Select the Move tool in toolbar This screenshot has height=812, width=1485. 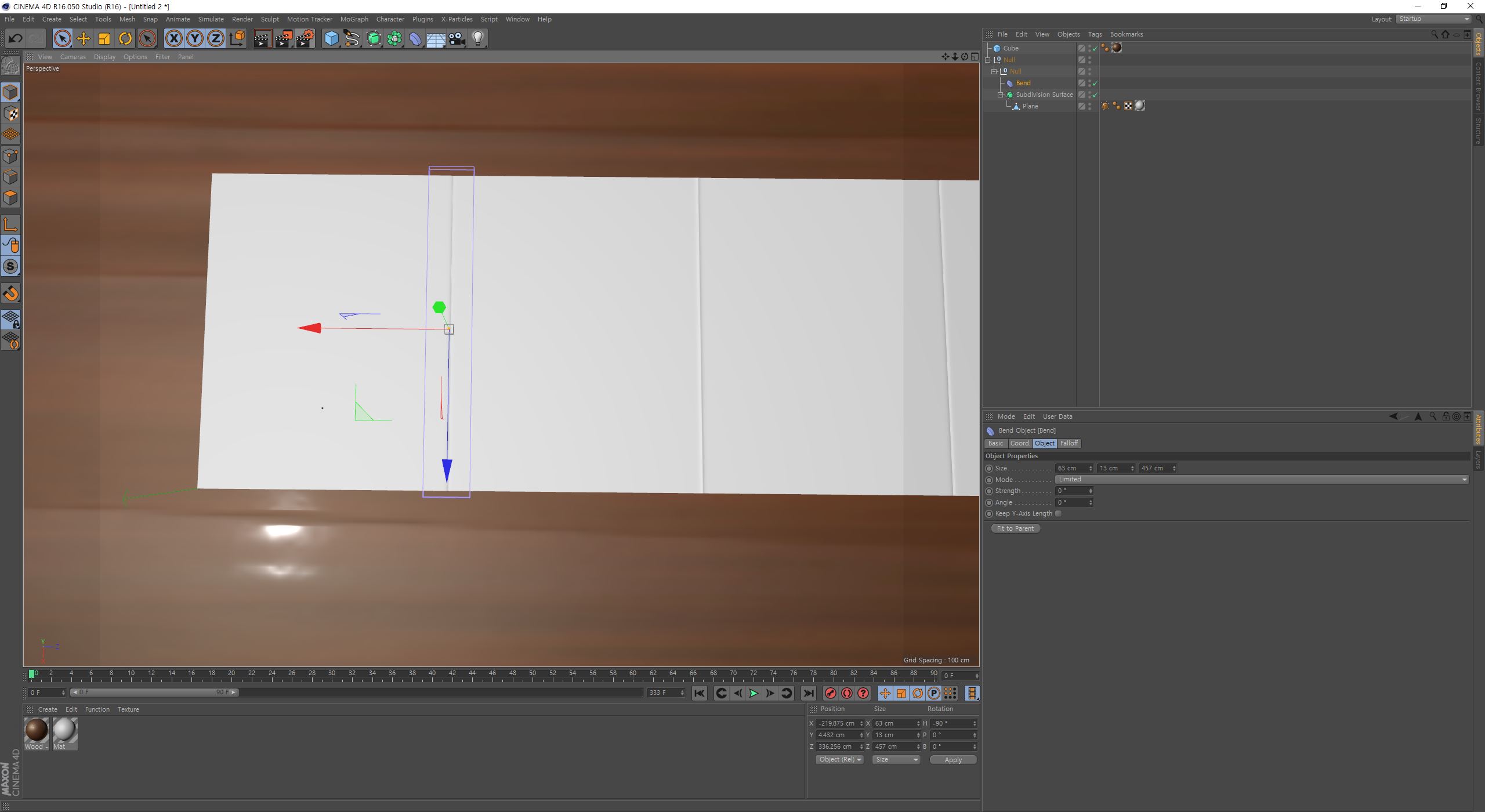[x=85, y=38]
